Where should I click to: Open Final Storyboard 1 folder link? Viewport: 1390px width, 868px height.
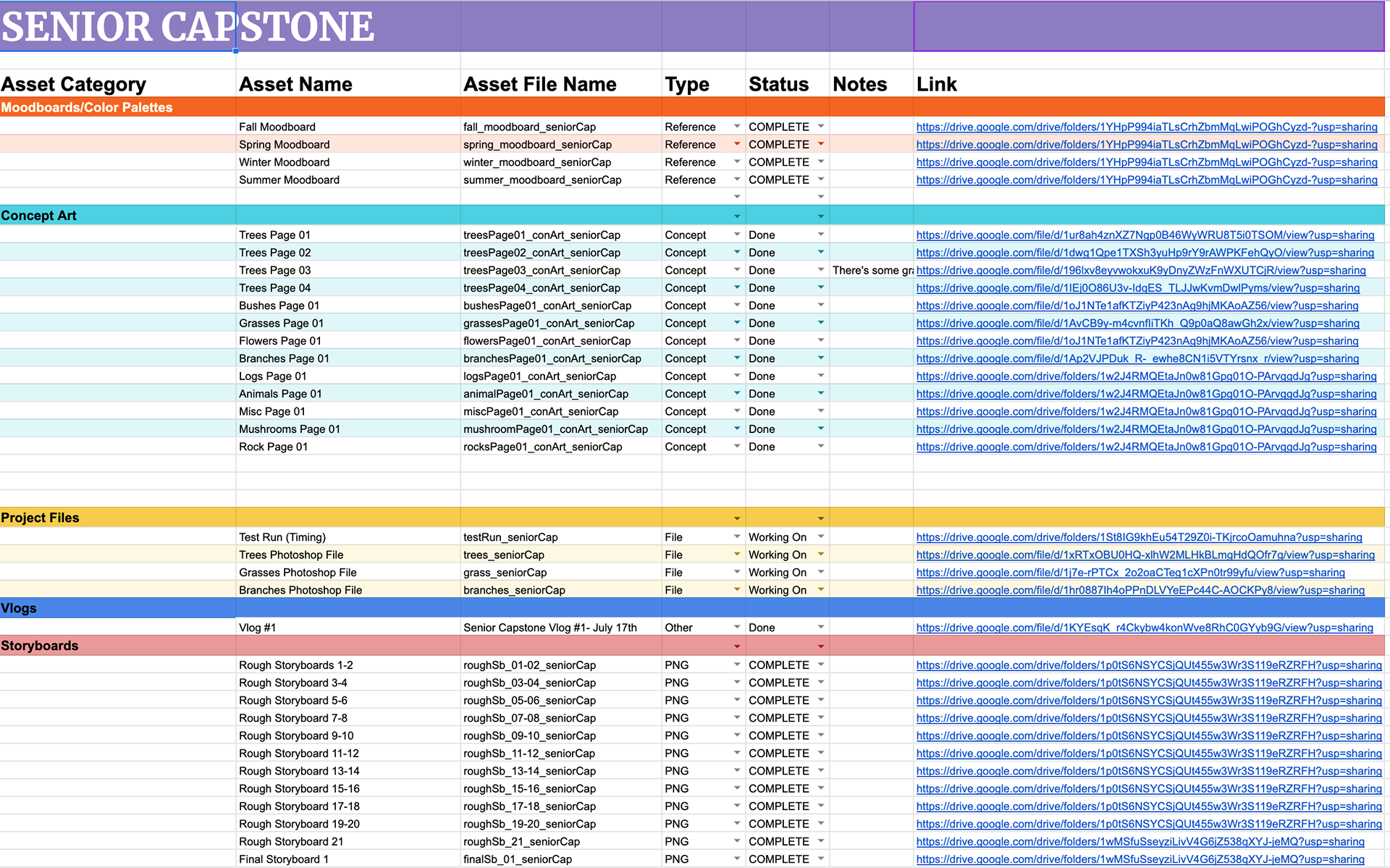(1140, 859)
